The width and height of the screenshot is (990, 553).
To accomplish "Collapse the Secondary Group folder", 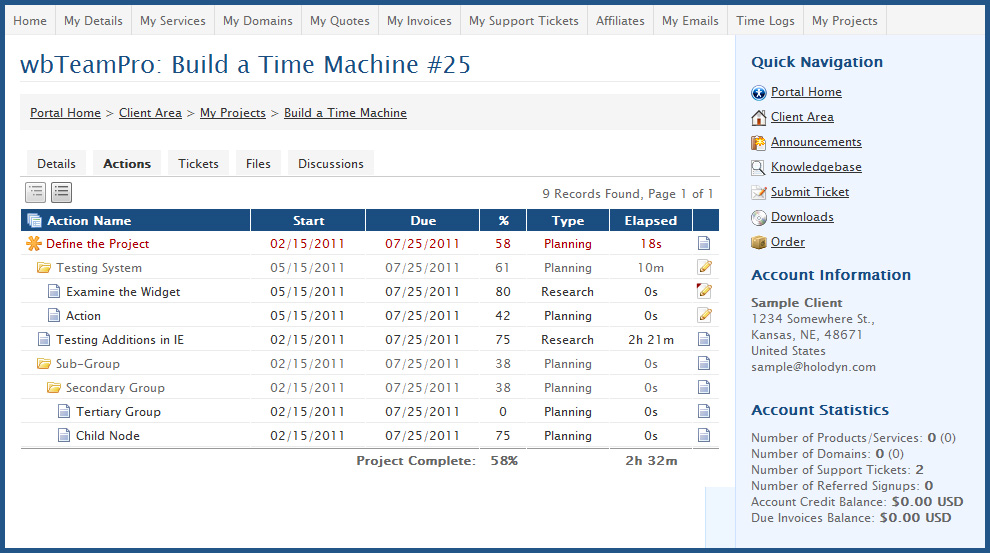I will [x=54, y=388].
